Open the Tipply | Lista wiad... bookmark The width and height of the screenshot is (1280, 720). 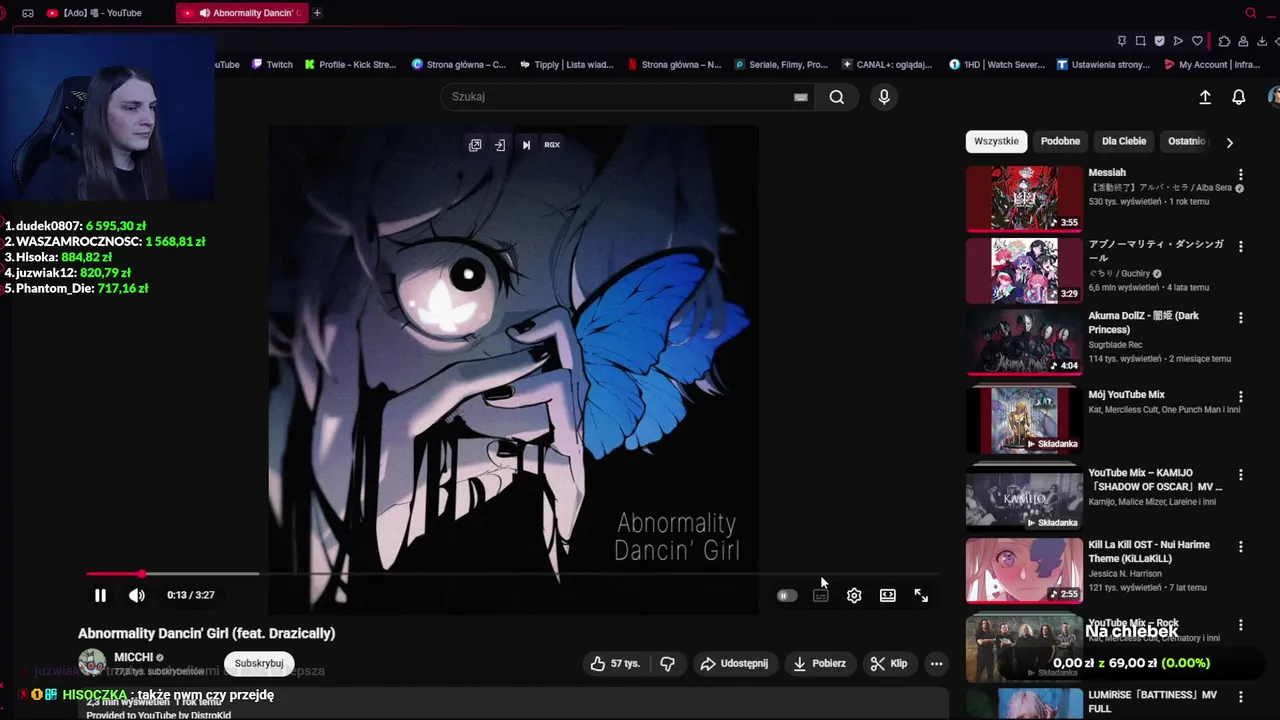(x=566, y=65)
